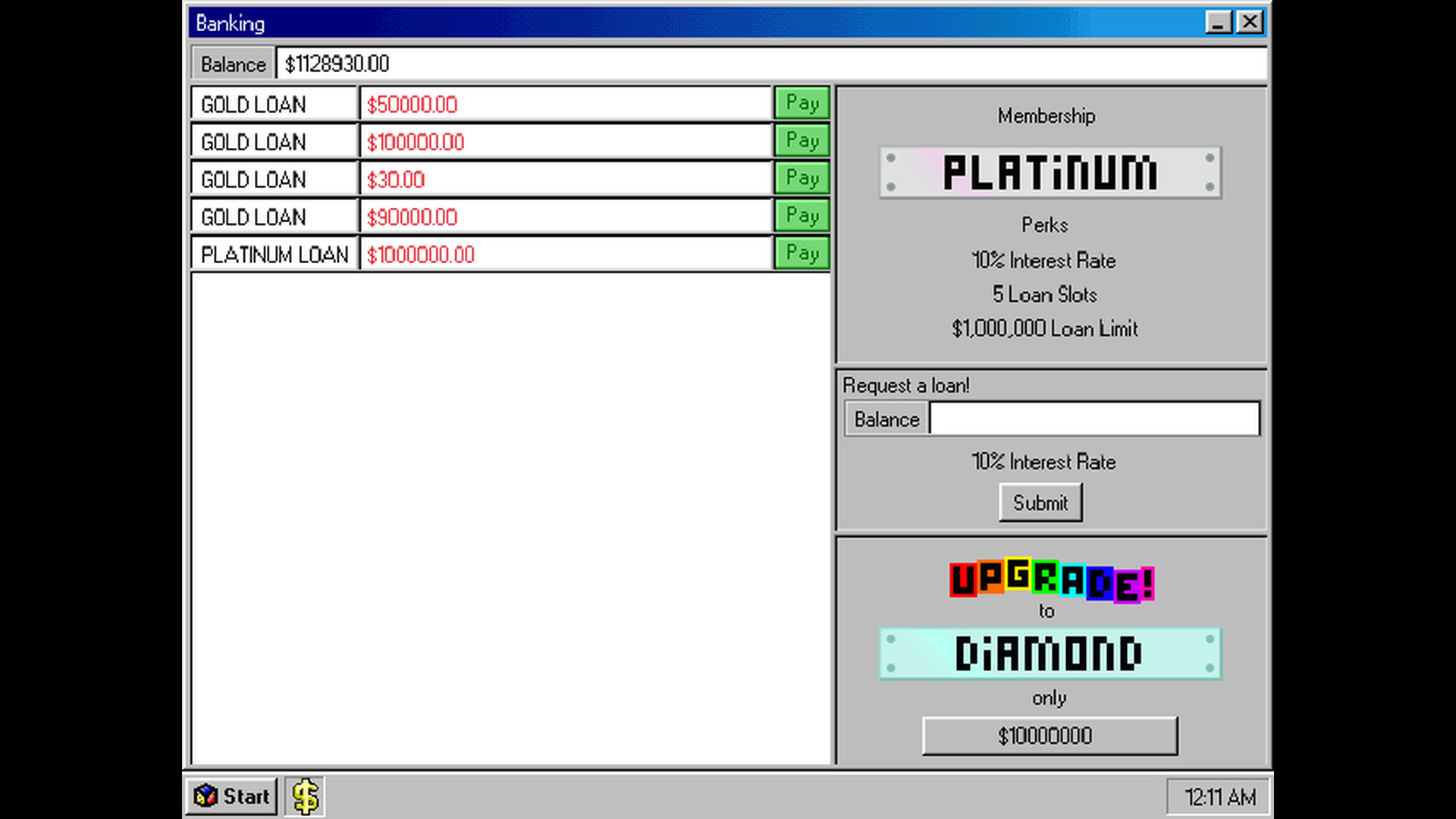This screenshot has height=819, width=1456.
Task: Click the UPGRADE! rainbow graphic
Action: [1050, 581]
